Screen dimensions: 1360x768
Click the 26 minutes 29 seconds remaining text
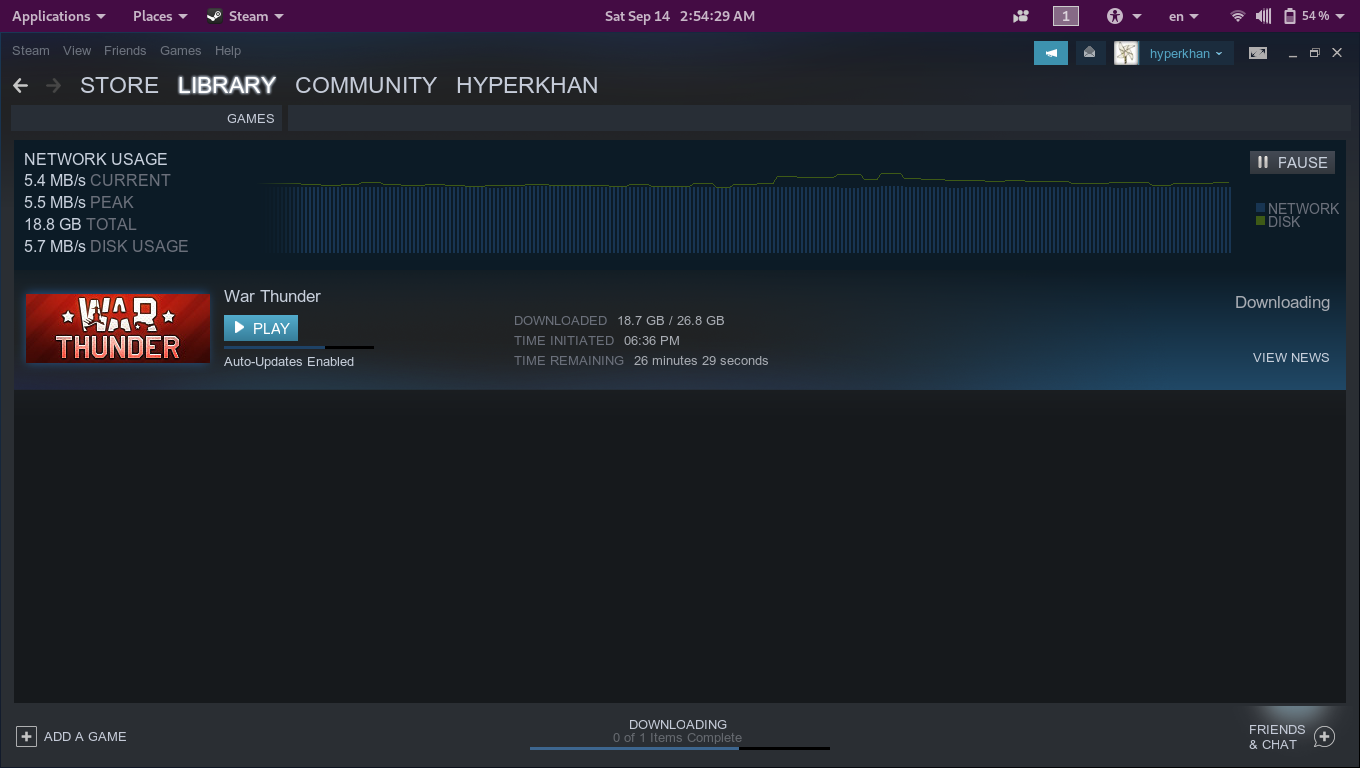[x=701, y=361]
